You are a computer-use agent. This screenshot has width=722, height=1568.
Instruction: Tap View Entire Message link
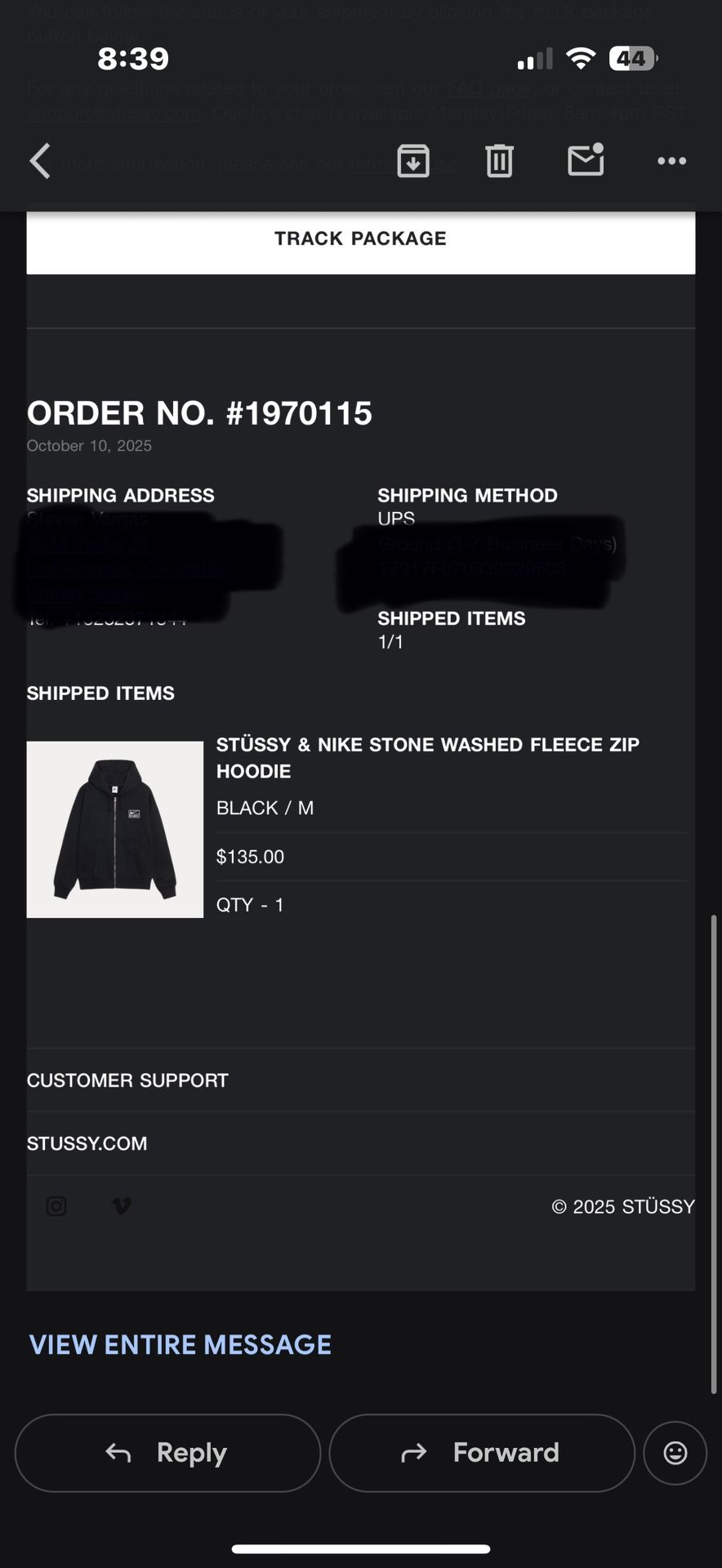click(x=180, y=1345)
